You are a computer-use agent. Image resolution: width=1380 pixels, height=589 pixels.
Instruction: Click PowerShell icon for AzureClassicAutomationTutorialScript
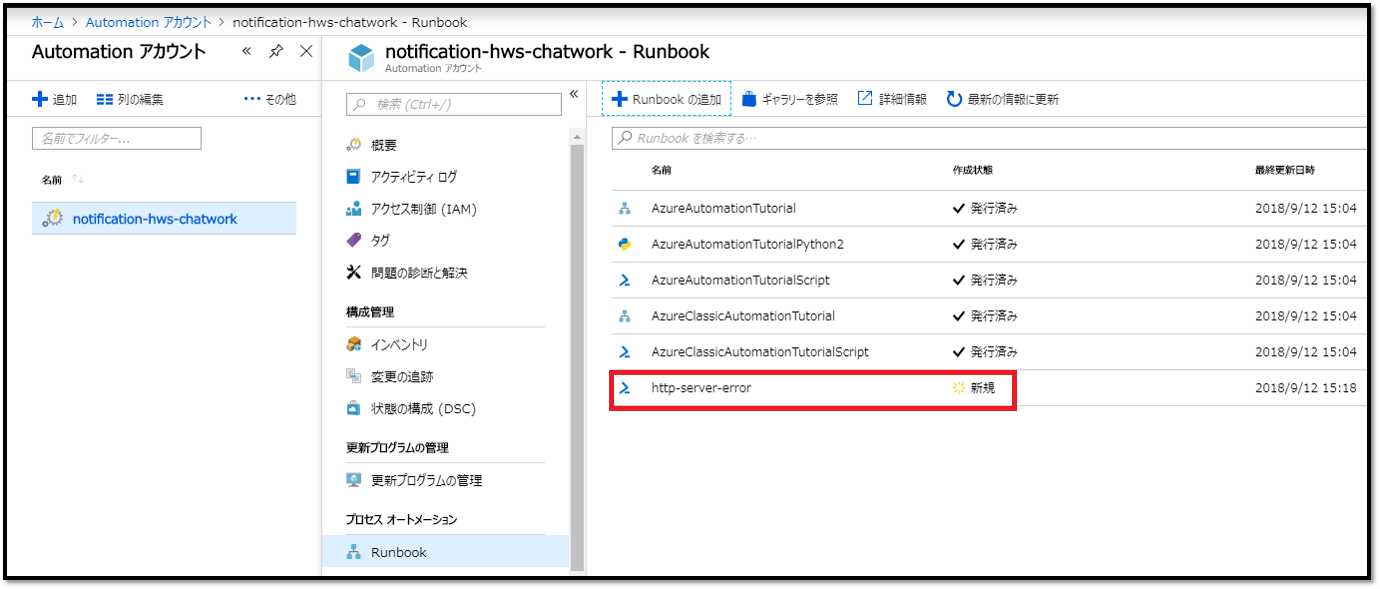(625, 352)
